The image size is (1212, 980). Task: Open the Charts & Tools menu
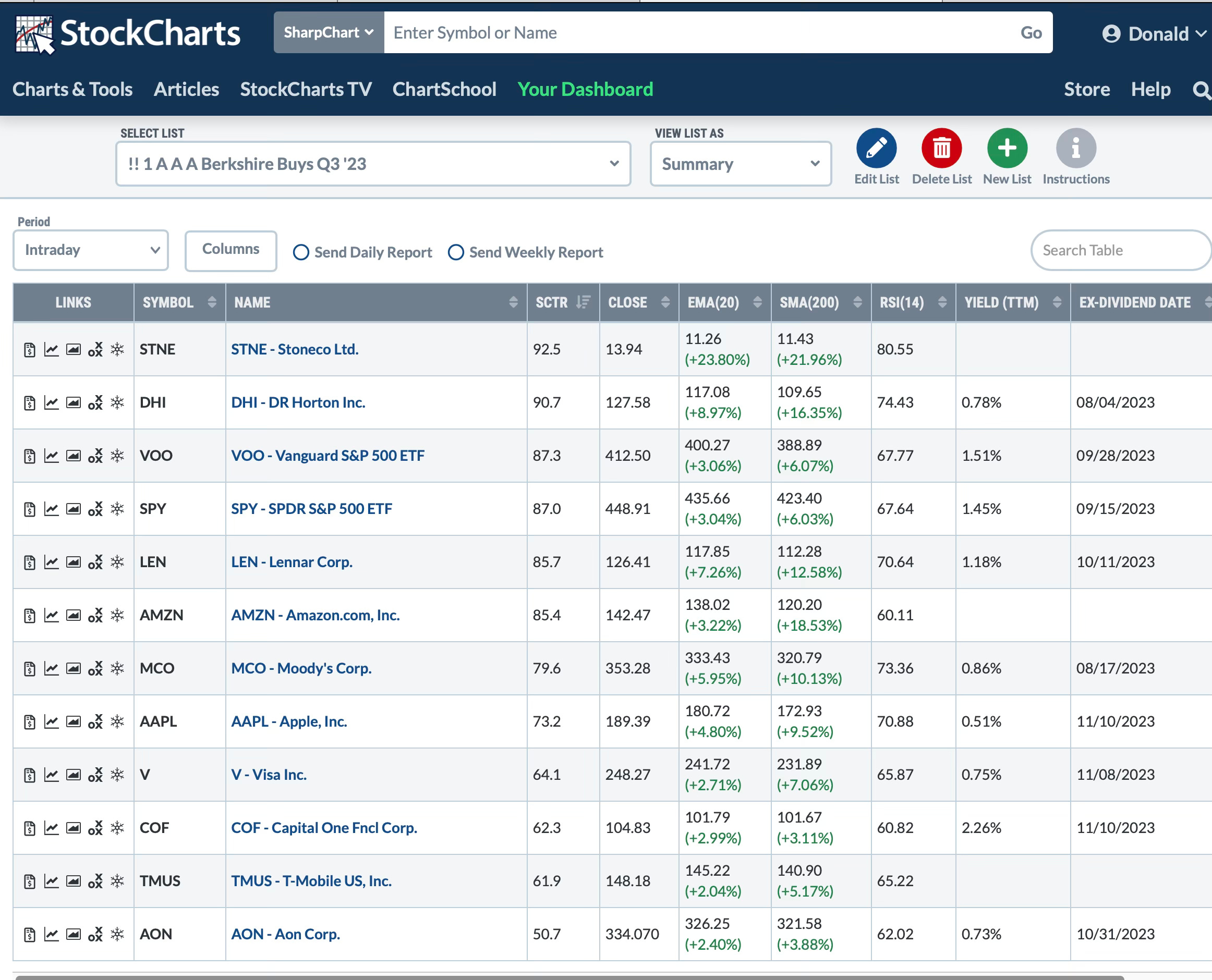pos(72,89)
